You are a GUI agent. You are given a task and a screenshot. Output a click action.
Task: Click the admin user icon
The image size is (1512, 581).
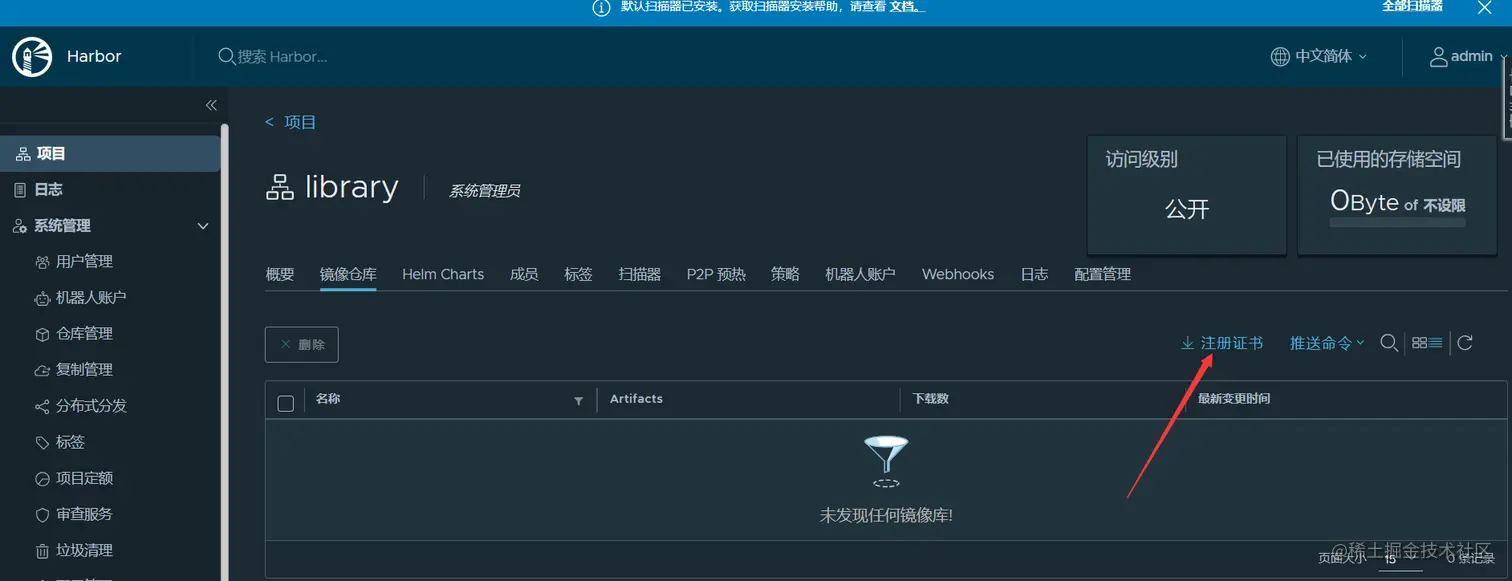(x=1438, y=56)
